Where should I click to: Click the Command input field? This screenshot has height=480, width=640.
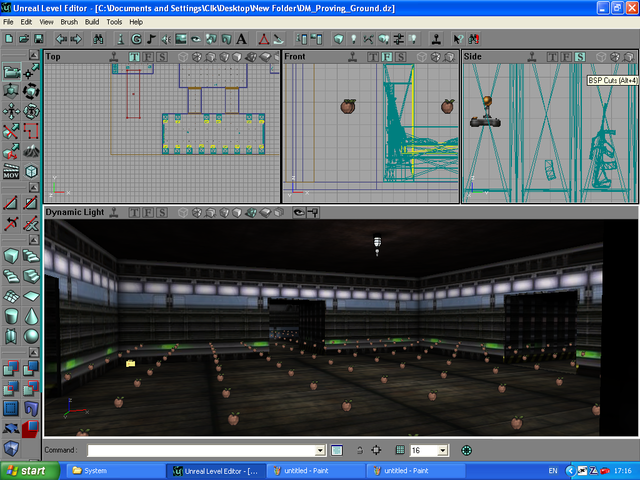[200, 451]
